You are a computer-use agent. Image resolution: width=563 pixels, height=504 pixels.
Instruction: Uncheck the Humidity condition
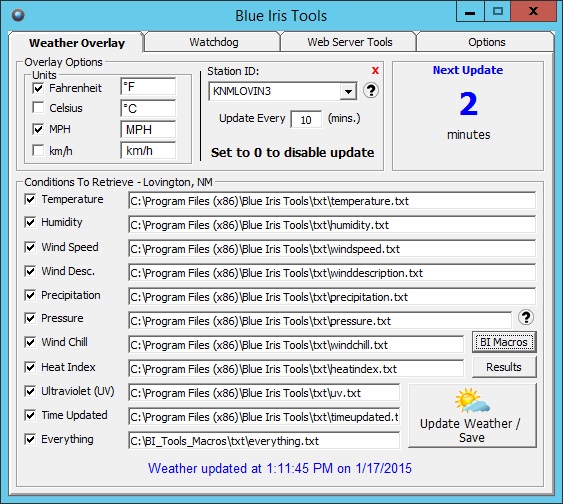pyautogui.click(x=30, y=222)
